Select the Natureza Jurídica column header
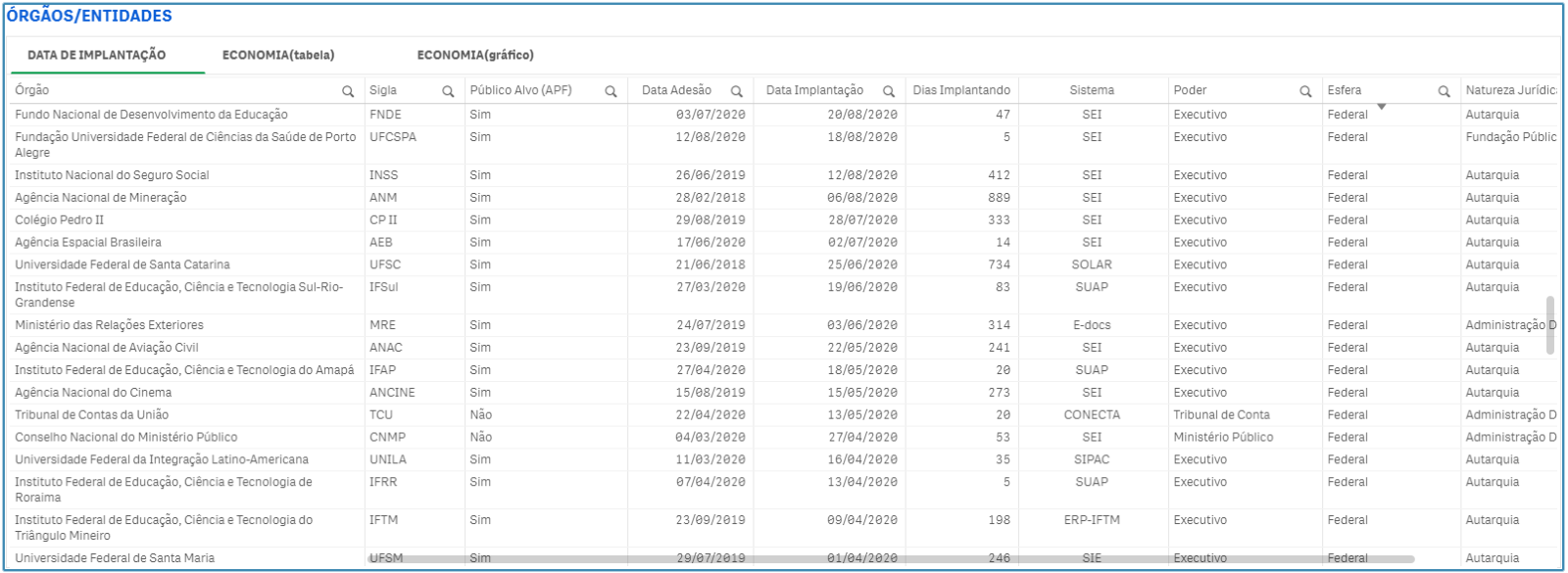 coord(1509,90)
